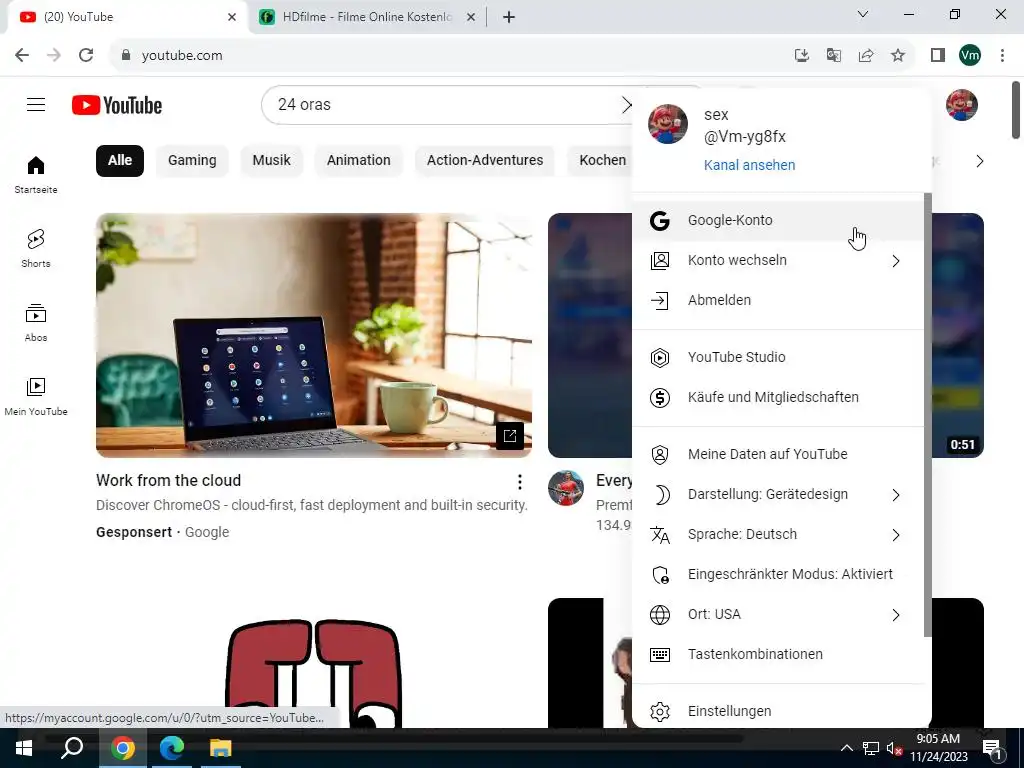Open a new browser tab
The height and width of the screenshot is (768, 1024).
coord(509,17)
